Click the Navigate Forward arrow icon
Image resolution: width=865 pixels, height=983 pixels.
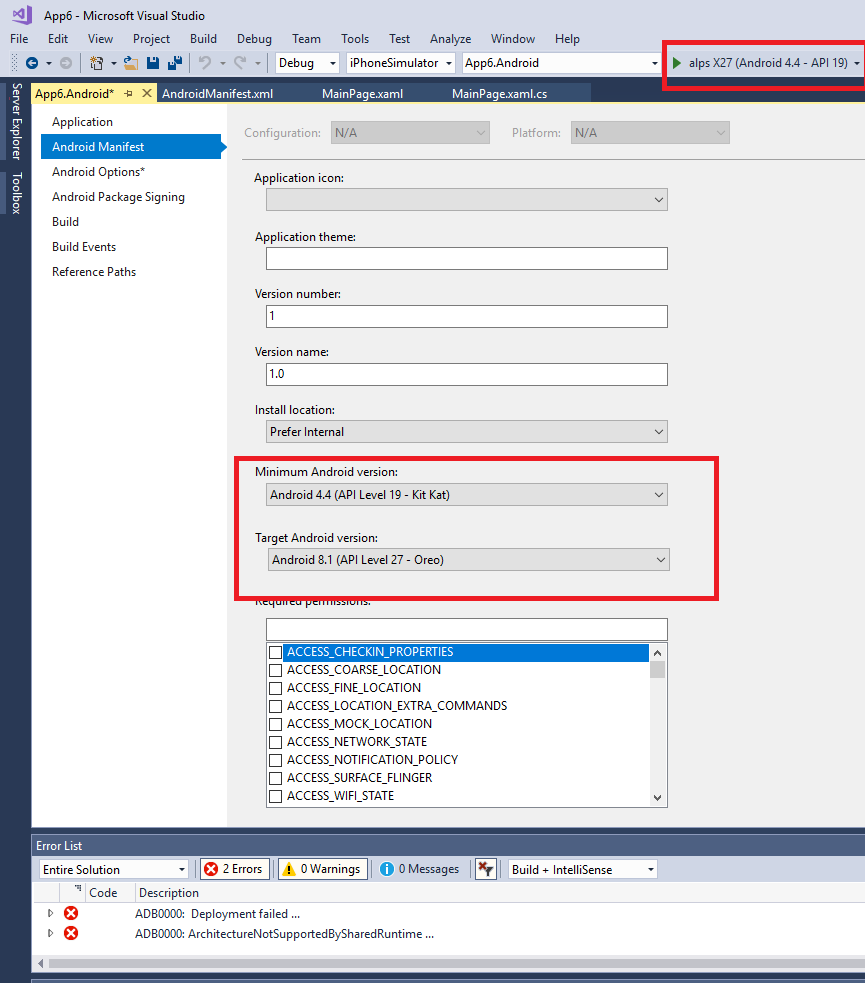tap(66, 63)
